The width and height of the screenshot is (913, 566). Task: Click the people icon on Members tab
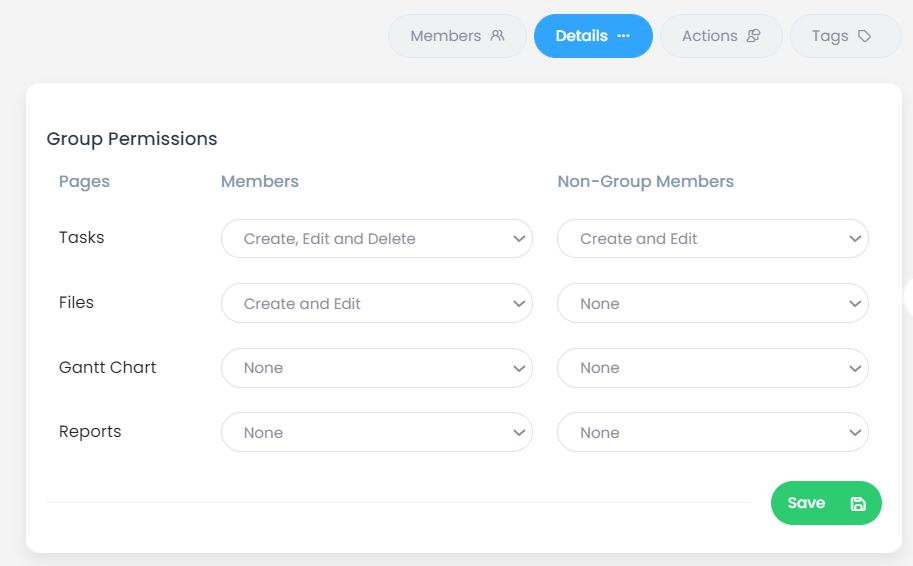click(497, 36)
